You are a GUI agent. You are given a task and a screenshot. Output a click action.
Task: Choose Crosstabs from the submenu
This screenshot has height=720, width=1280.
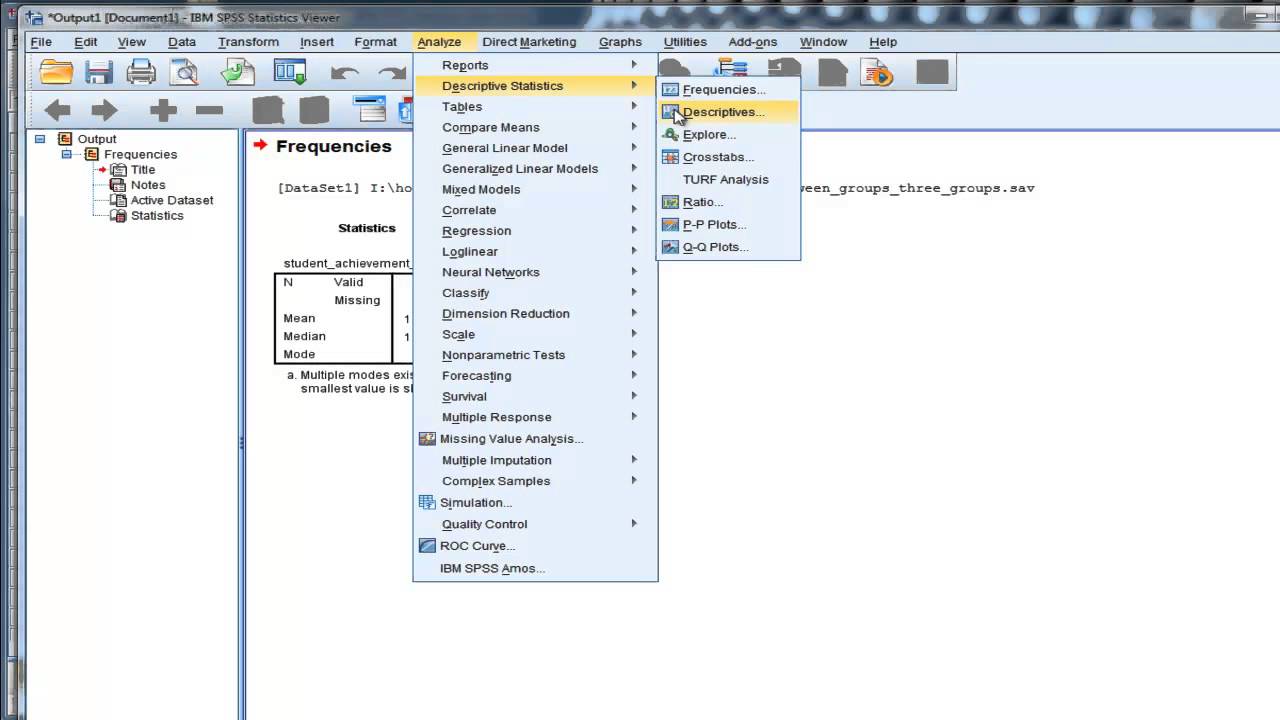[728, 157]
